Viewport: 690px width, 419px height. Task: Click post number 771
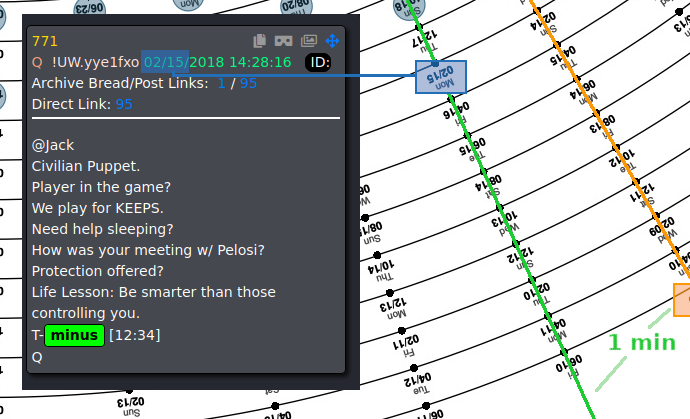[45, 41]
